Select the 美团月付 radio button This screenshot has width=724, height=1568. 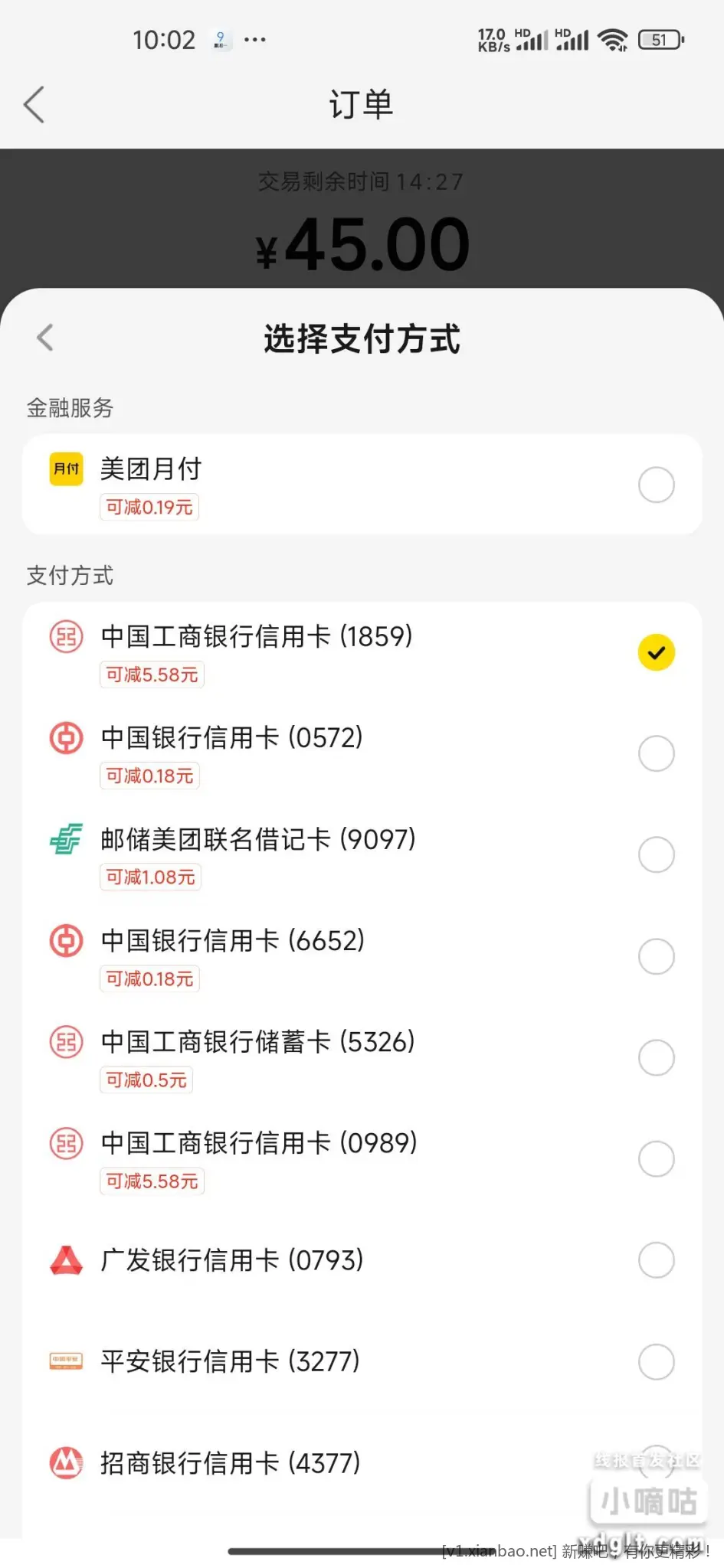click(x=656, y=485)
